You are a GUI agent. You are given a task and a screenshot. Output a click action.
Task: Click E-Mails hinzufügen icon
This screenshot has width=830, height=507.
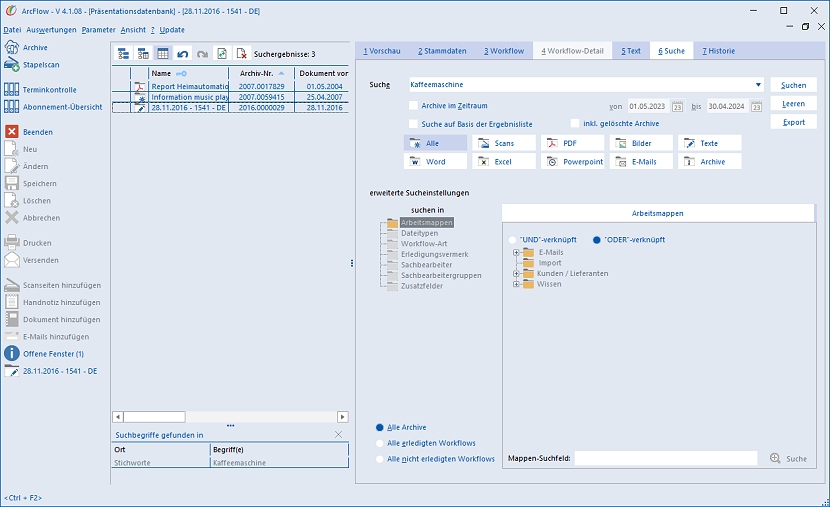12,336
